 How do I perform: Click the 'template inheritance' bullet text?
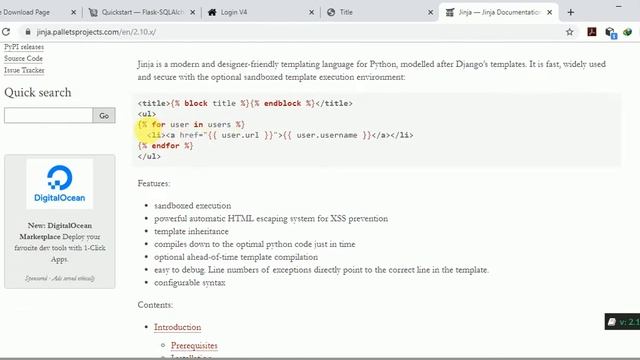(191, 231)
